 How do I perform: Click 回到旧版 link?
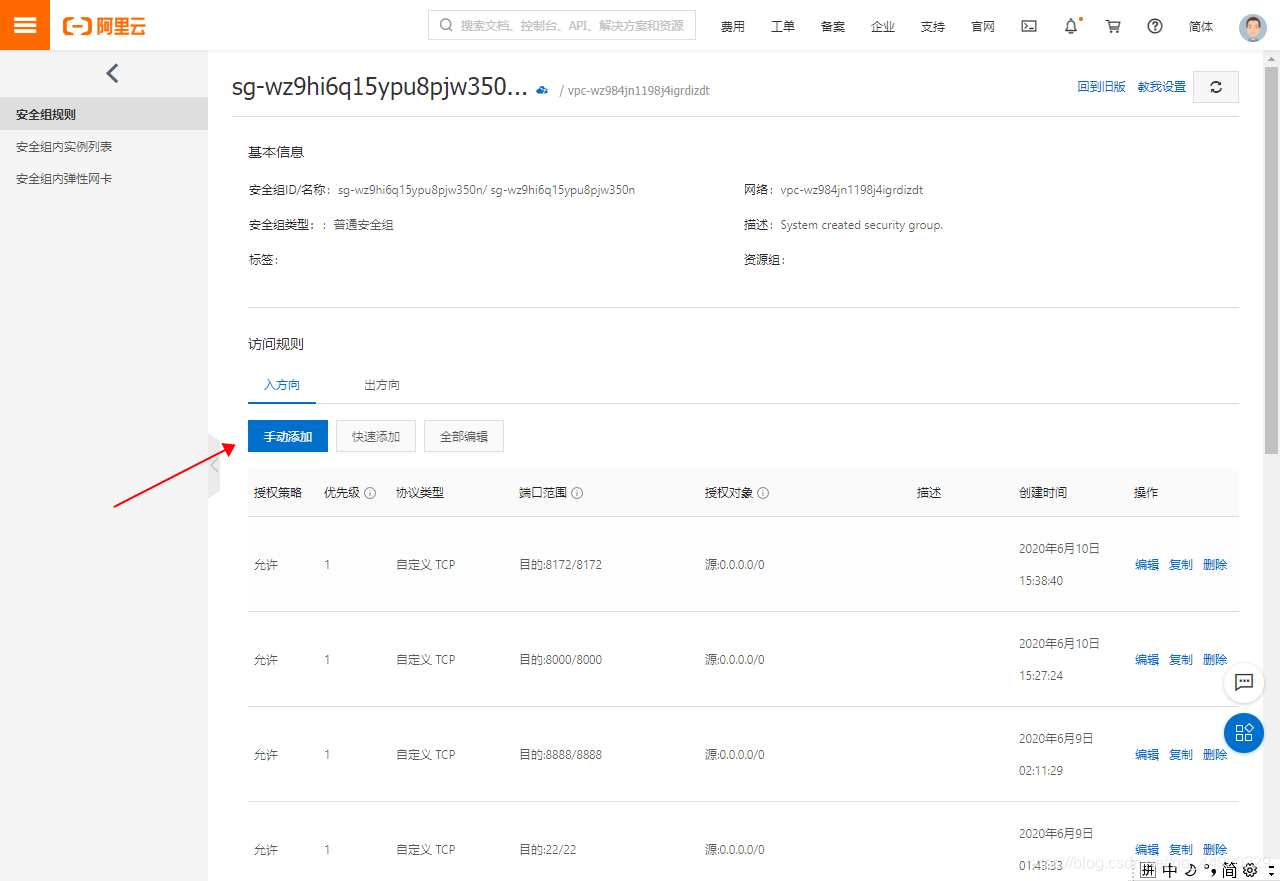click(1101, 87)
